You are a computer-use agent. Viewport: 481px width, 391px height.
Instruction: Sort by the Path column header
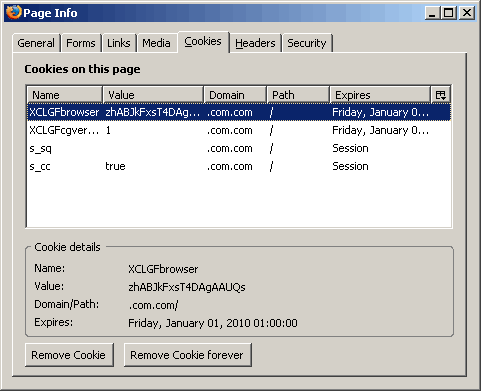point(298,95)
